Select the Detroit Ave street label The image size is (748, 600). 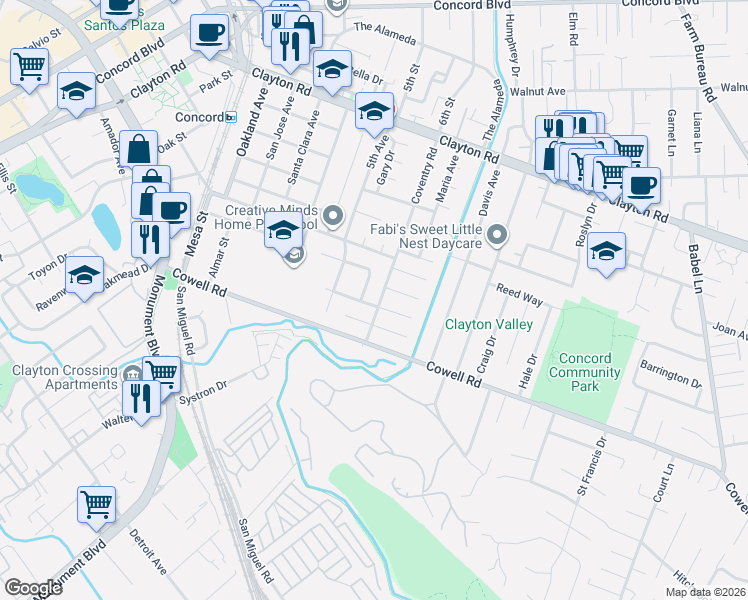pyautogui.click(x=148, y=552)
